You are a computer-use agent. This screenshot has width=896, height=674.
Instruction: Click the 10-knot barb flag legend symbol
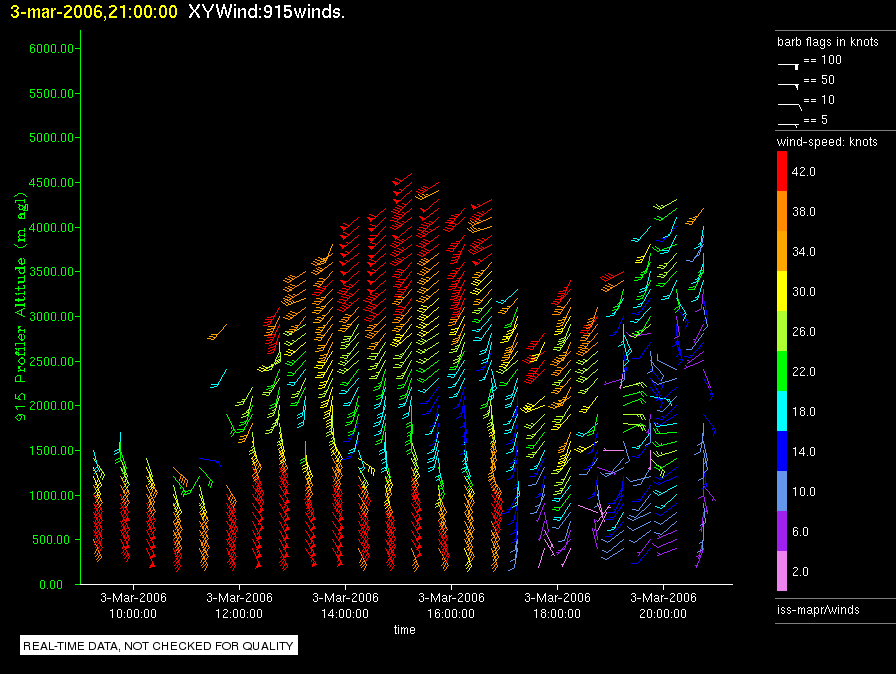tap(790, 106)
